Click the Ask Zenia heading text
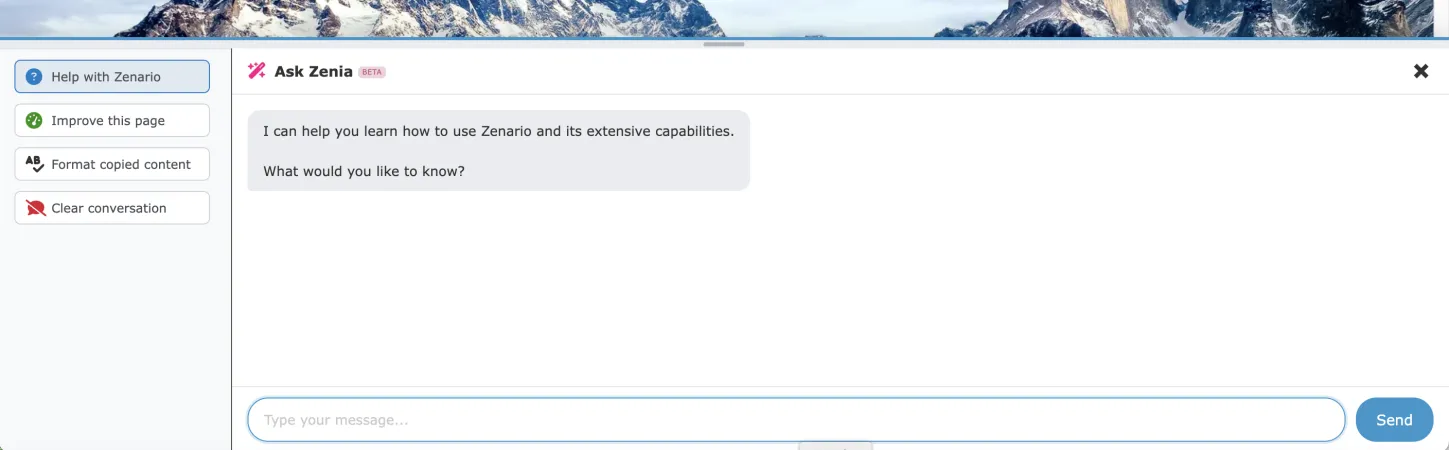 tap(313, 72)
